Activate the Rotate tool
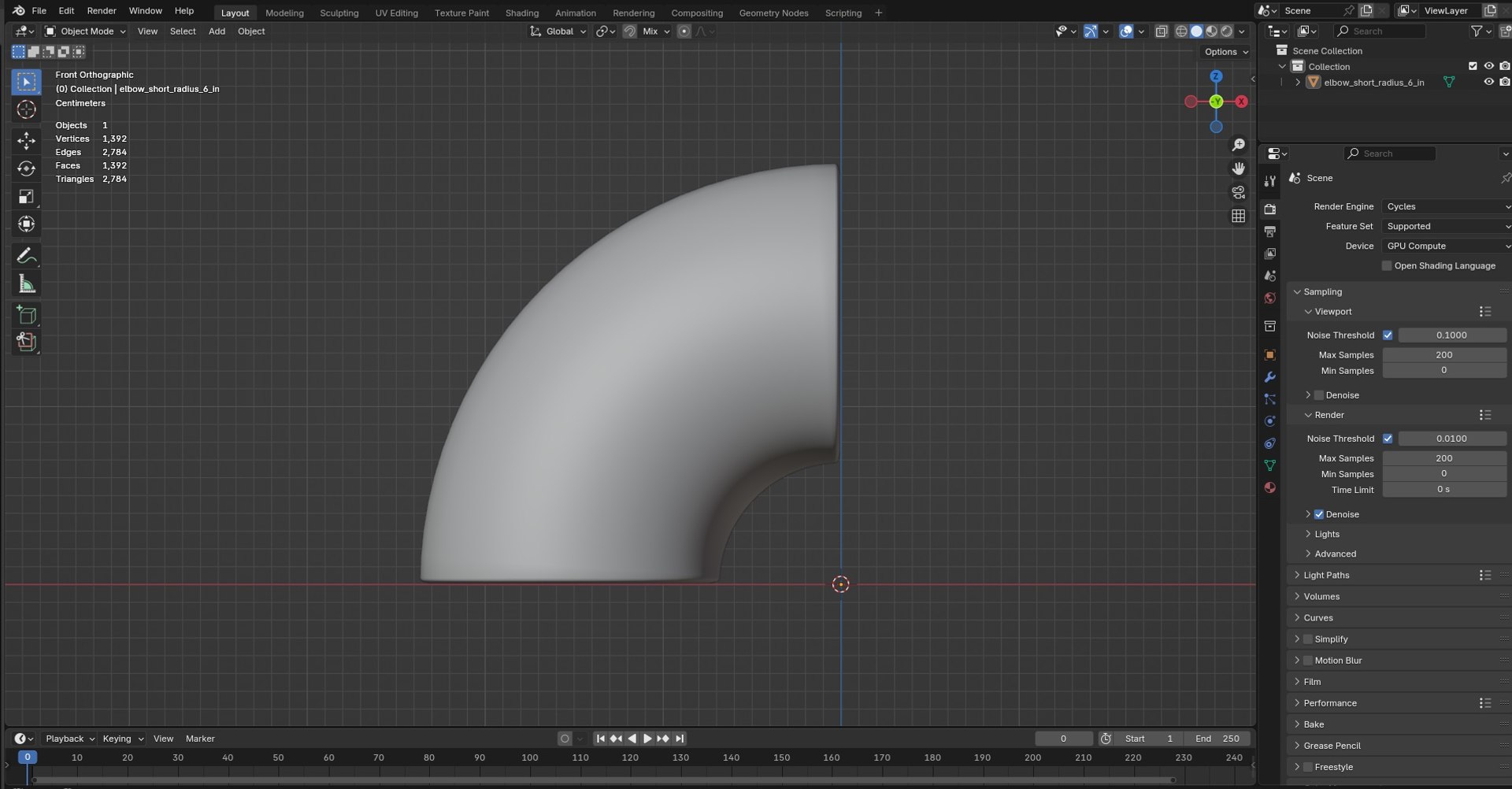This screenshot has height=789, width=1512. pos(26,169)
